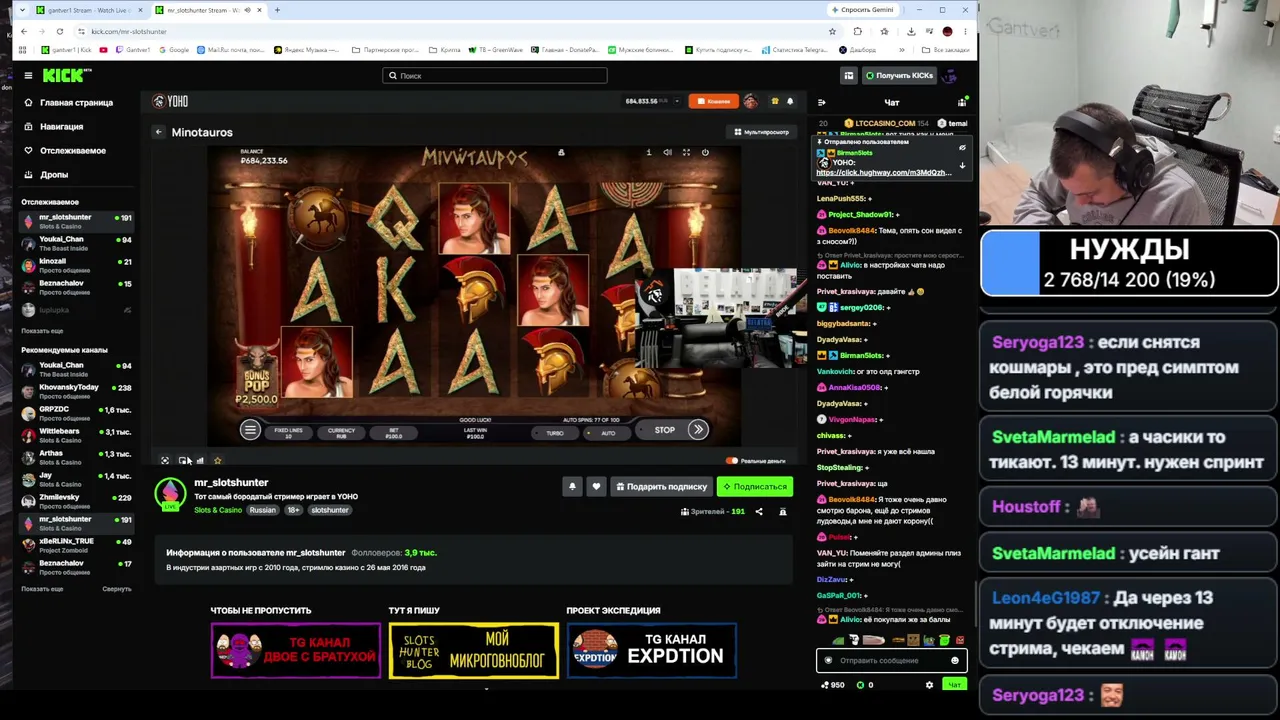Open YOHO notifications bell
The width and height of the screenshot is (1280, 720).
[790, 101]
